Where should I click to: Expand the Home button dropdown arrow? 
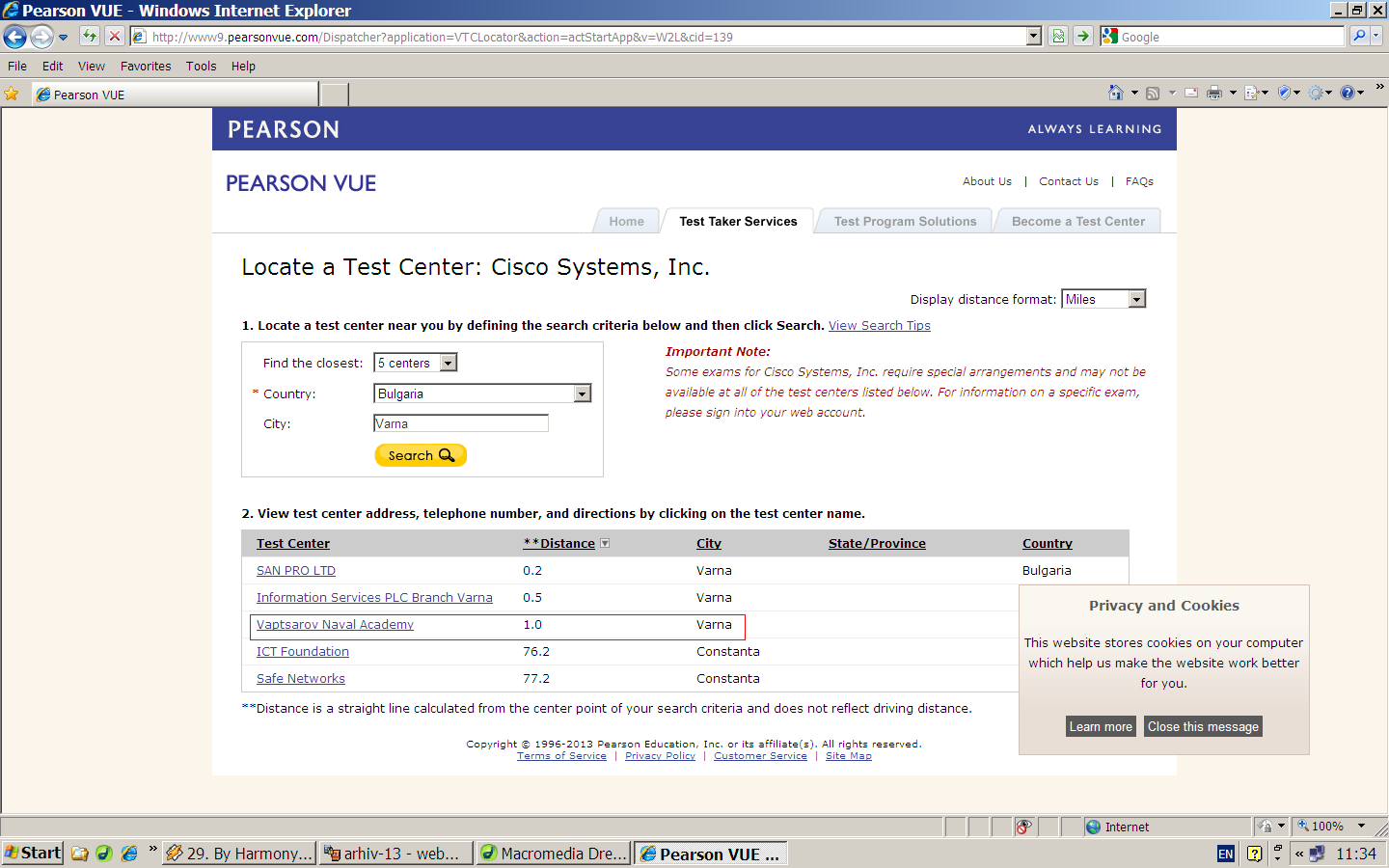pos(1134,93)
